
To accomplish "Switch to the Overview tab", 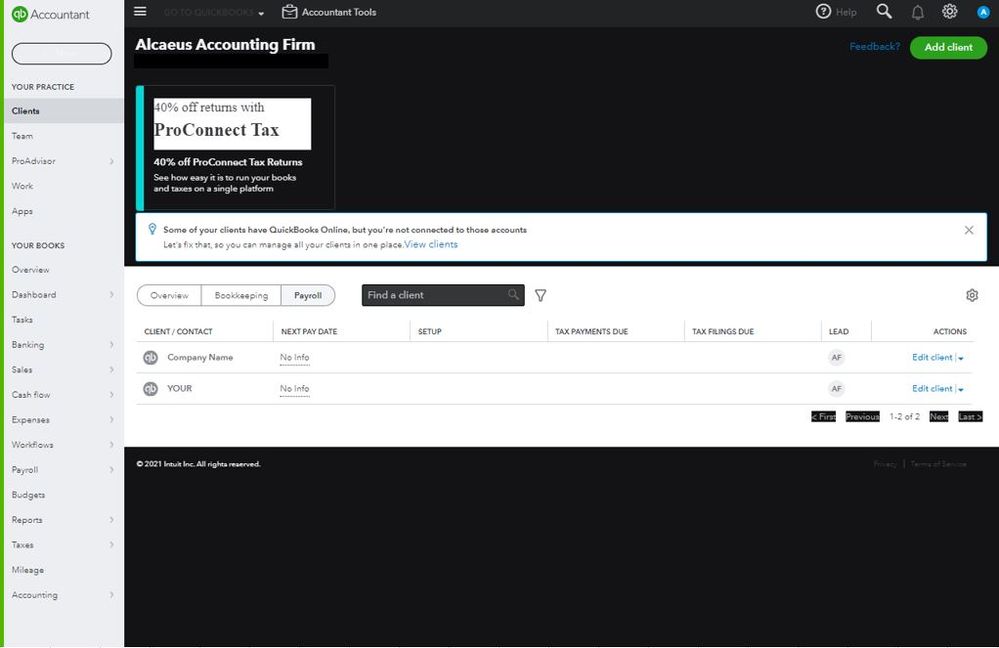I will tap(169, 295).
